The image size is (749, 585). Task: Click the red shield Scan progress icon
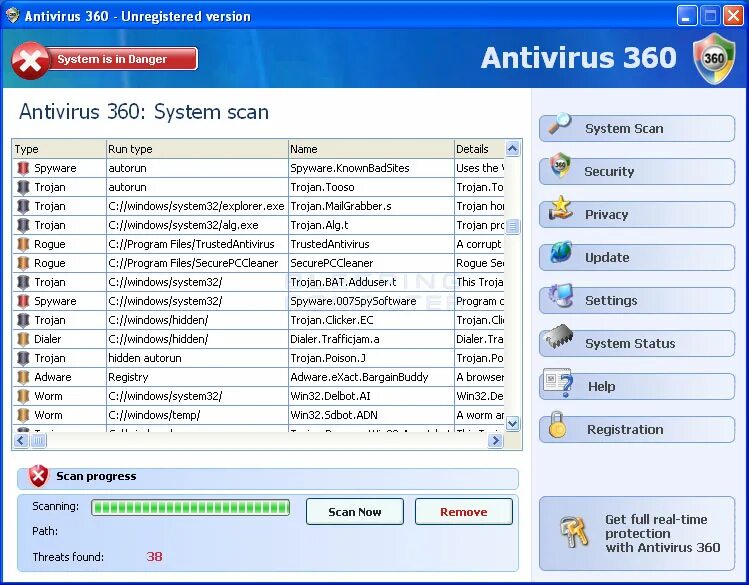pyautogui.click(x=38, y=476)
